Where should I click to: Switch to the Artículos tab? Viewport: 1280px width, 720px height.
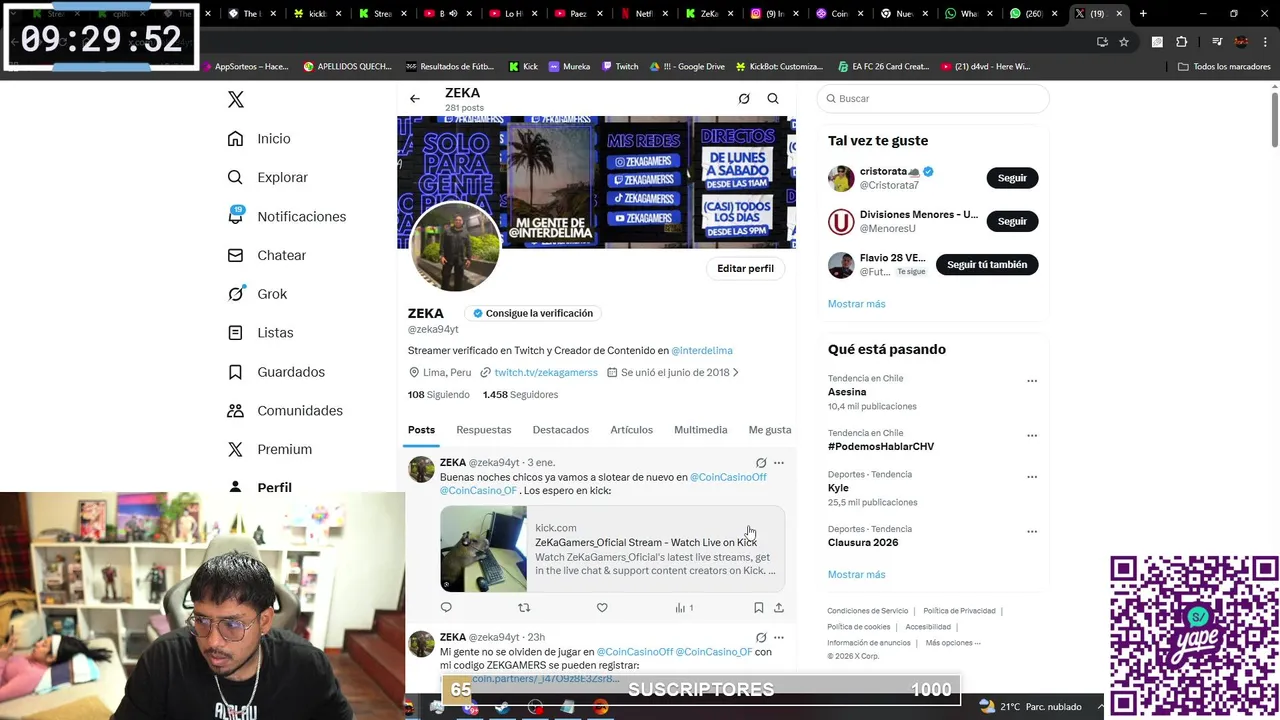coord(632,430)
